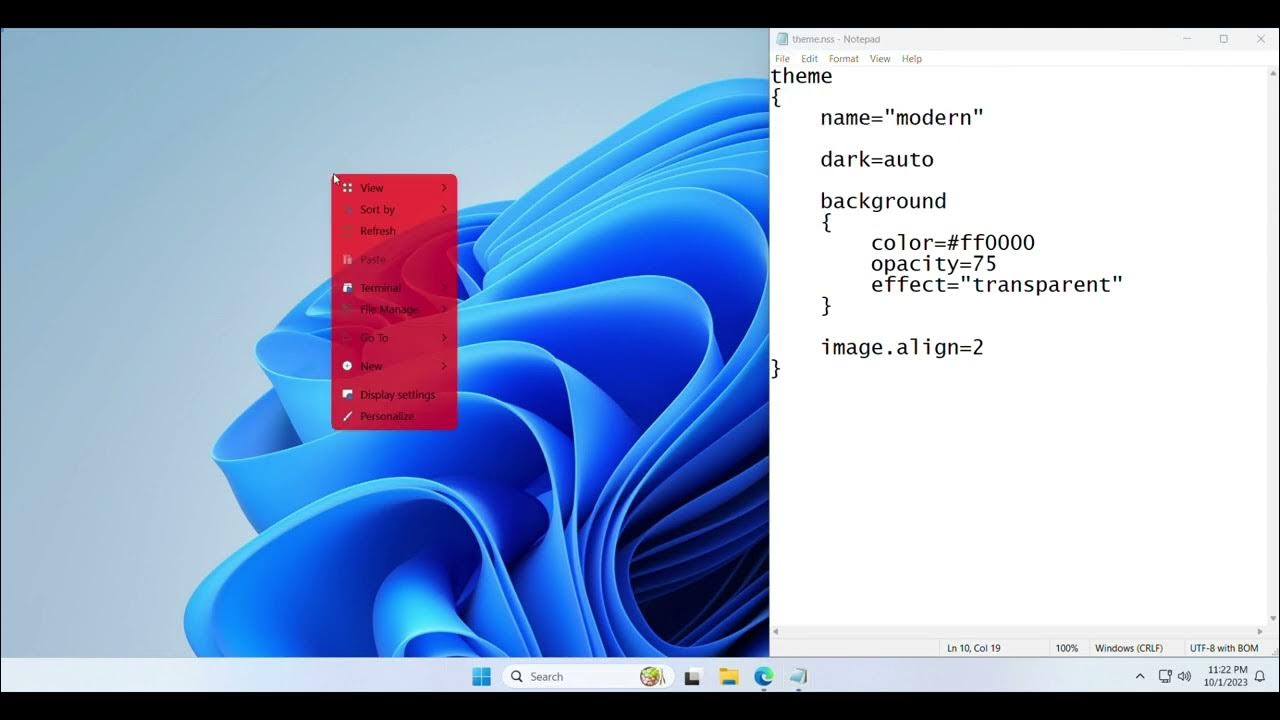Click the Ln 10, Col 19 status indicator
This screenshot has width=1280, height=720.
click(x=974, y=648)
